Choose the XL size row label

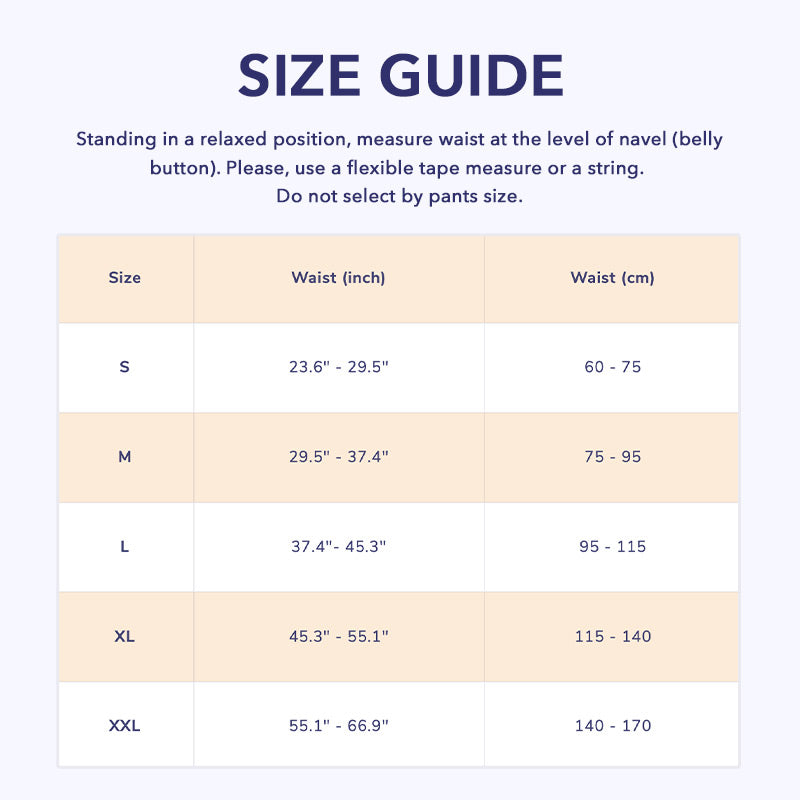tap(125, 637)
